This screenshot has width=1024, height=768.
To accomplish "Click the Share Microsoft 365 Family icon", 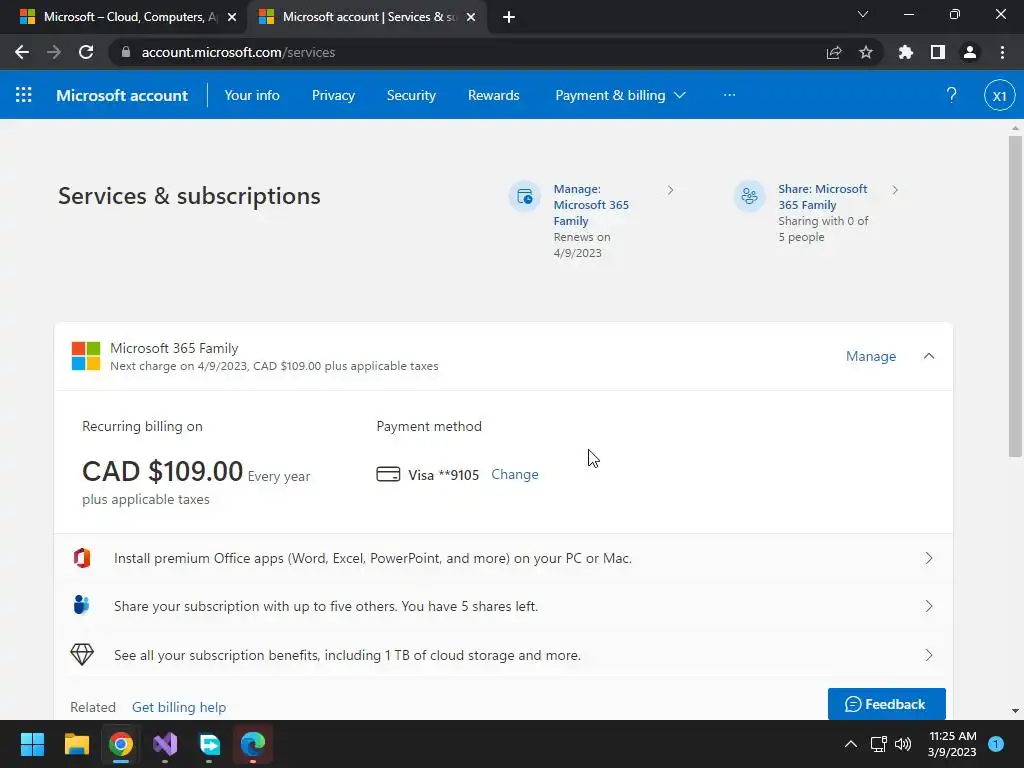I will pyautogui.click(x=749, y=196).
